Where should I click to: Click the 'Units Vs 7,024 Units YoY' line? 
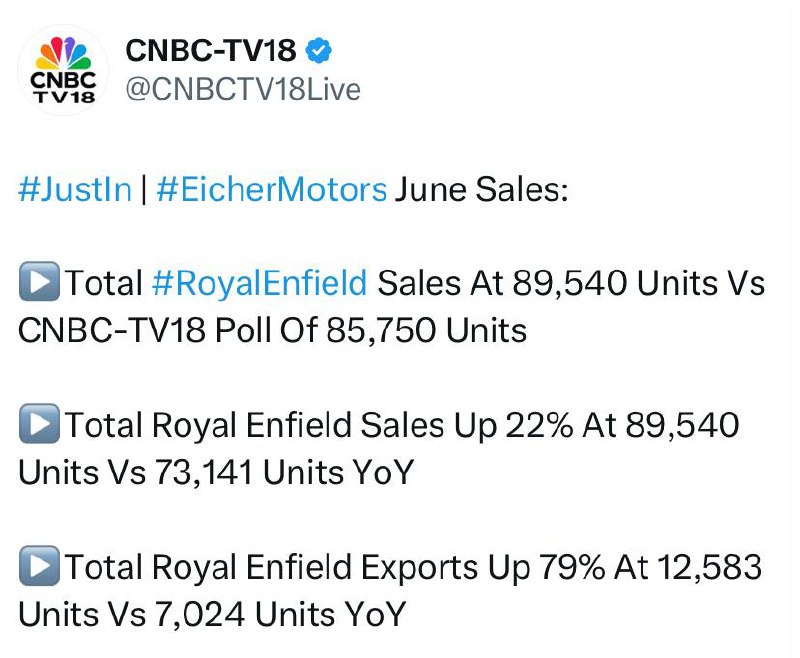tap(212, 614)
